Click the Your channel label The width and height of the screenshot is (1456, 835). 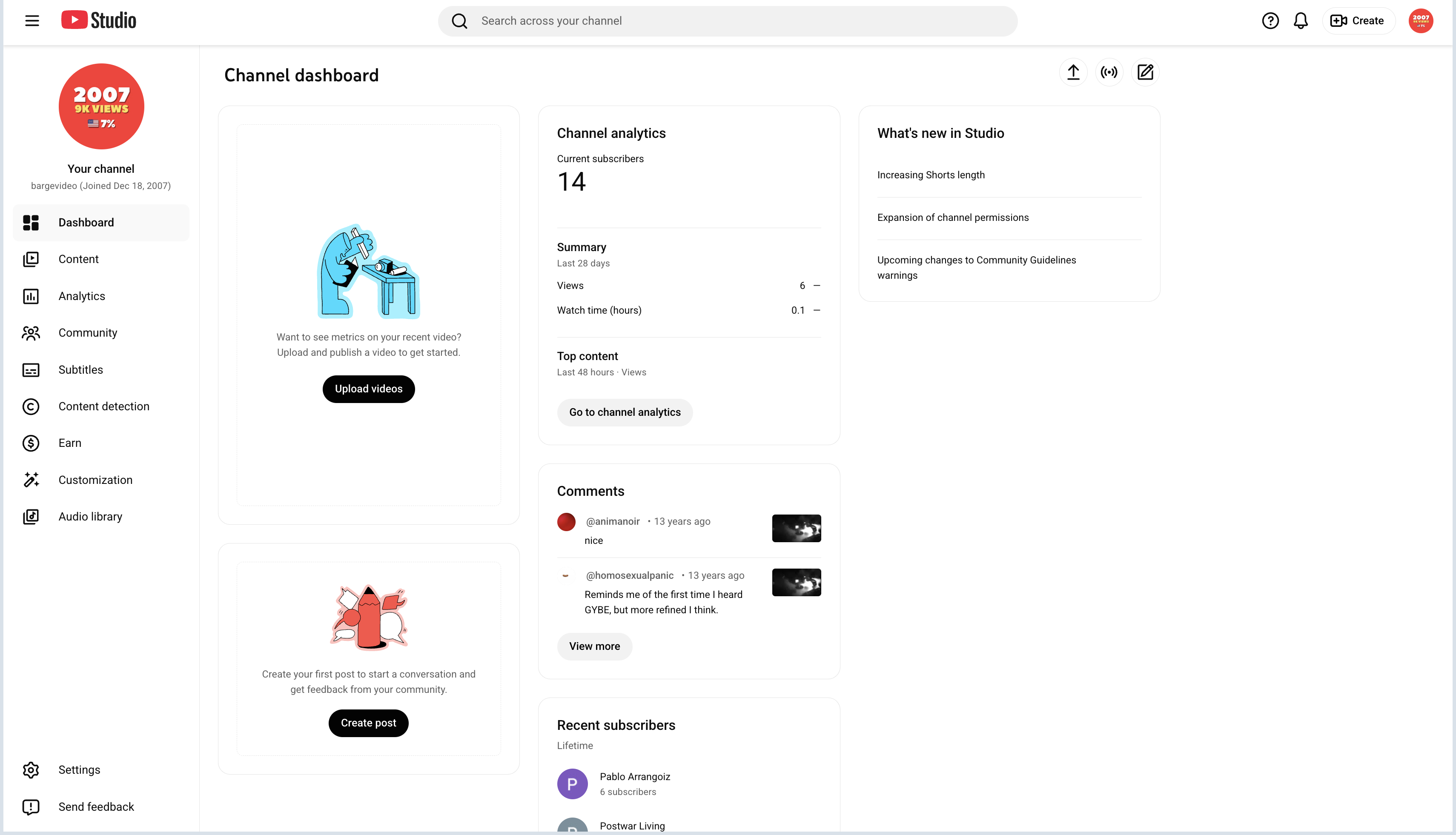point(101,169)
